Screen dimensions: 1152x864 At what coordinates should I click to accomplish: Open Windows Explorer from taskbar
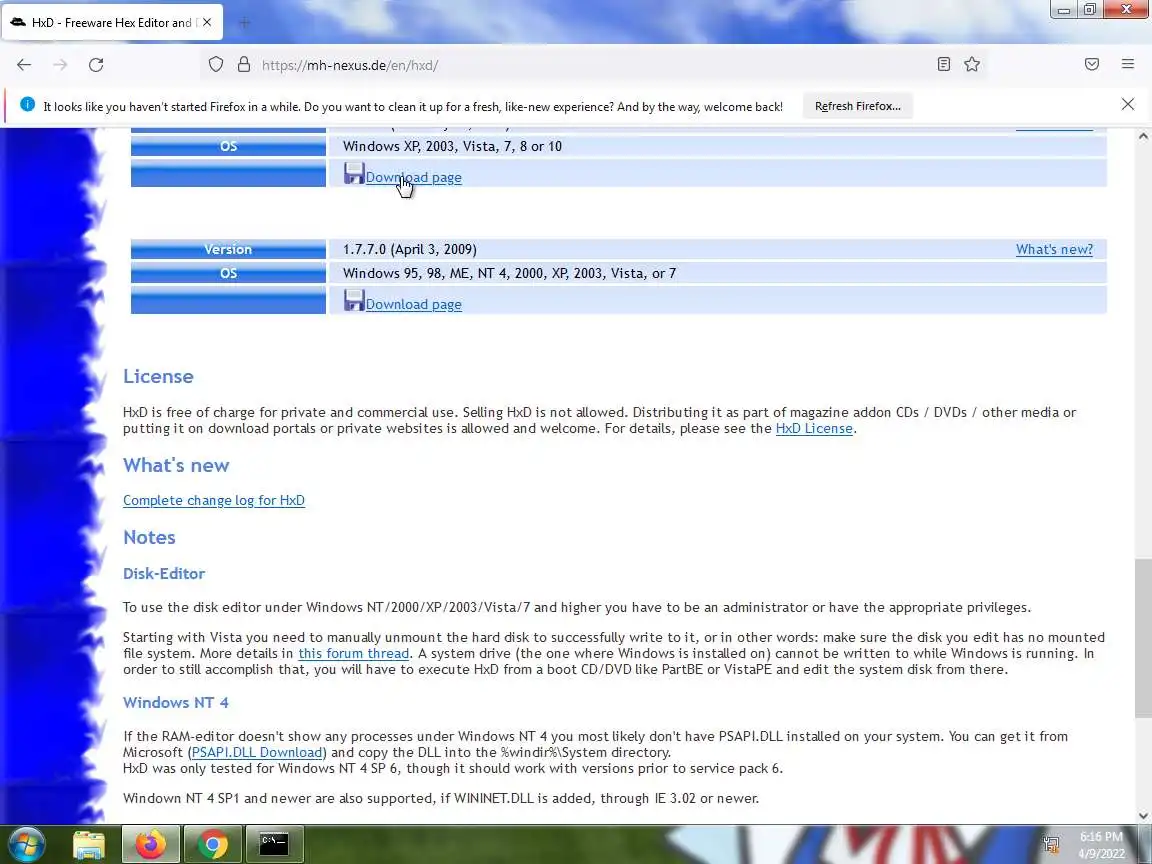pyautogui.click(x=89, y=844)
